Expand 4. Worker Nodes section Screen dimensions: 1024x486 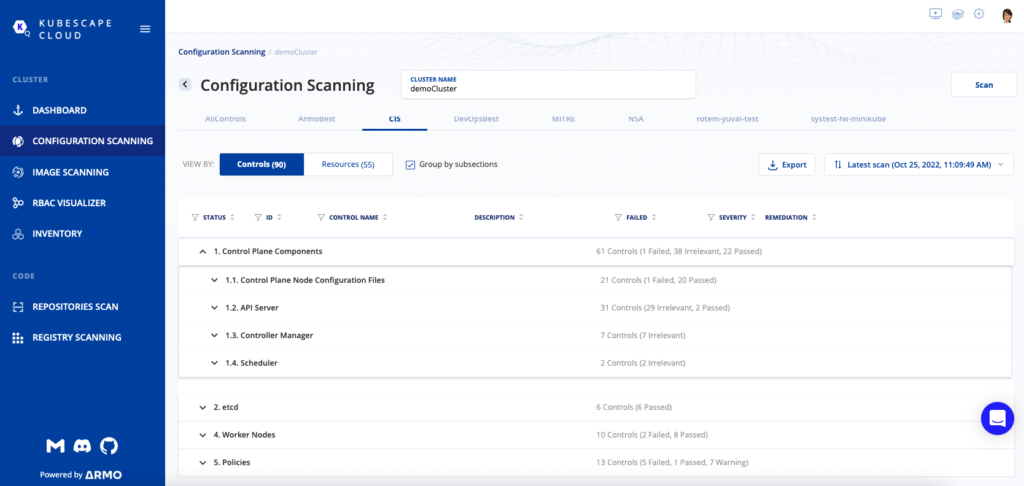point(202,435)
